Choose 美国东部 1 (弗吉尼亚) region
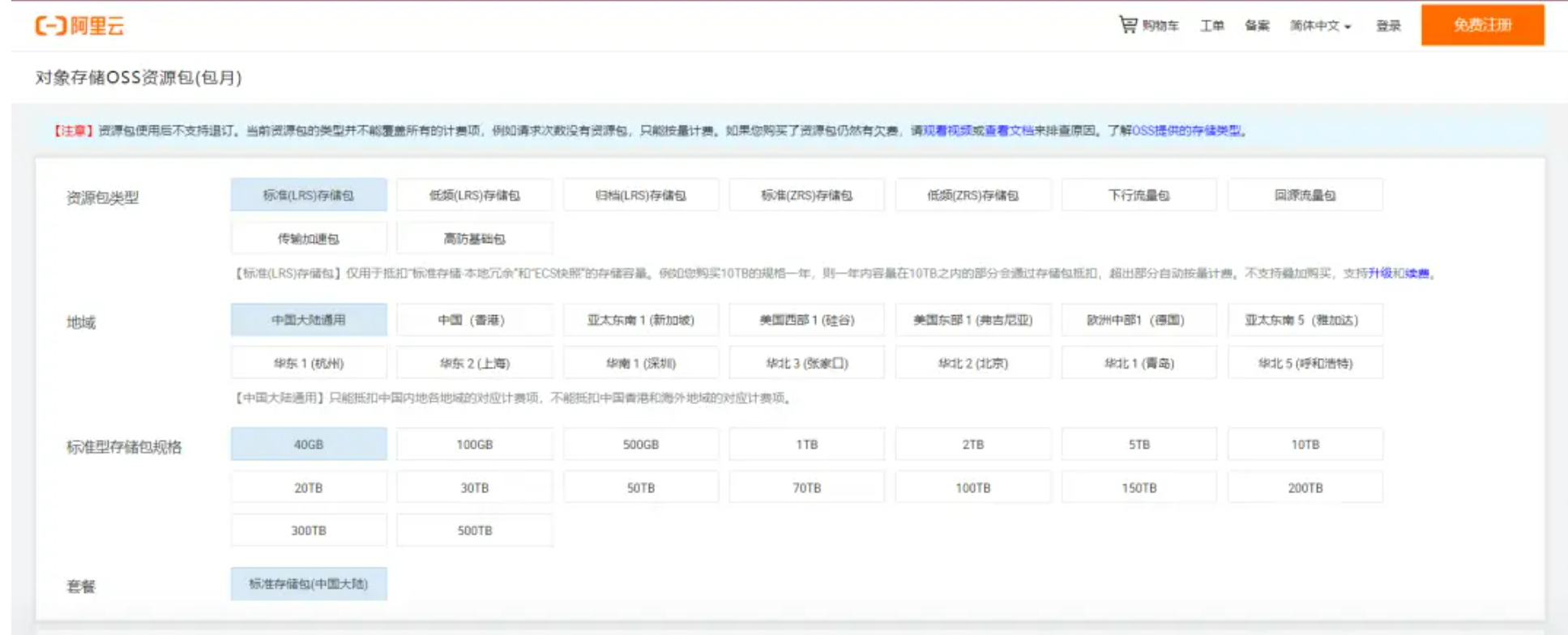The height and width of the screenshot is (635, 1568). [973, 320]
